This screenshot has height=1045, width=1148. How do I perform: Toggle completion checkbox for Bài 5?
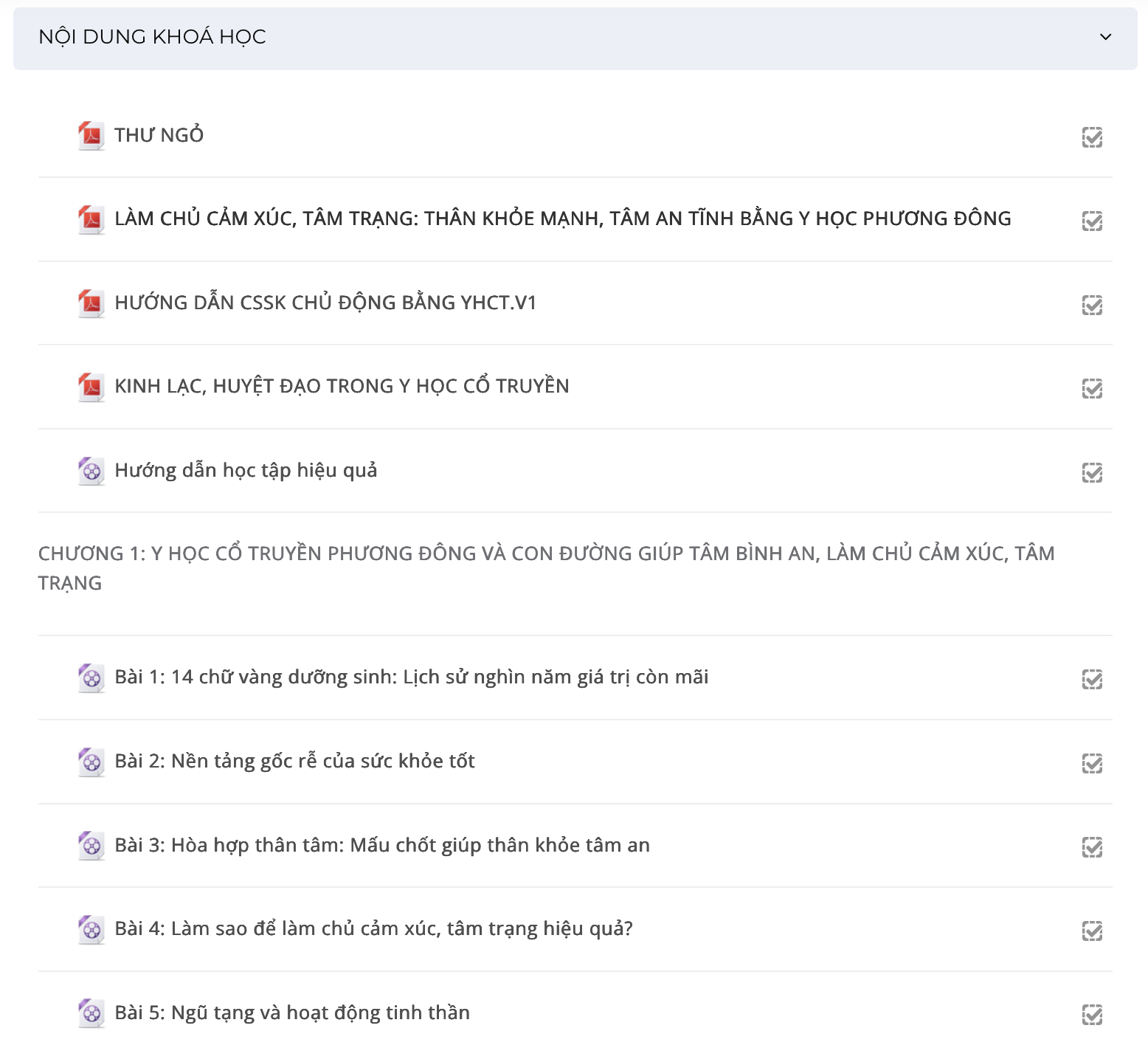1092,1015
